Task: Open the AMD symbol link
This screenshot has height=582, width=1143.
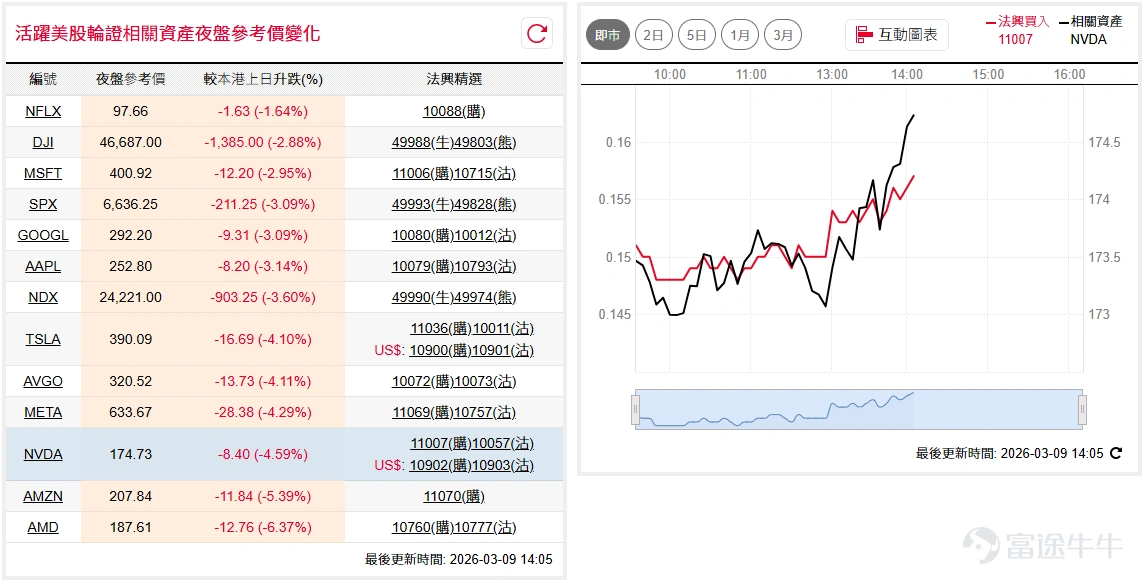Action: 43,527
